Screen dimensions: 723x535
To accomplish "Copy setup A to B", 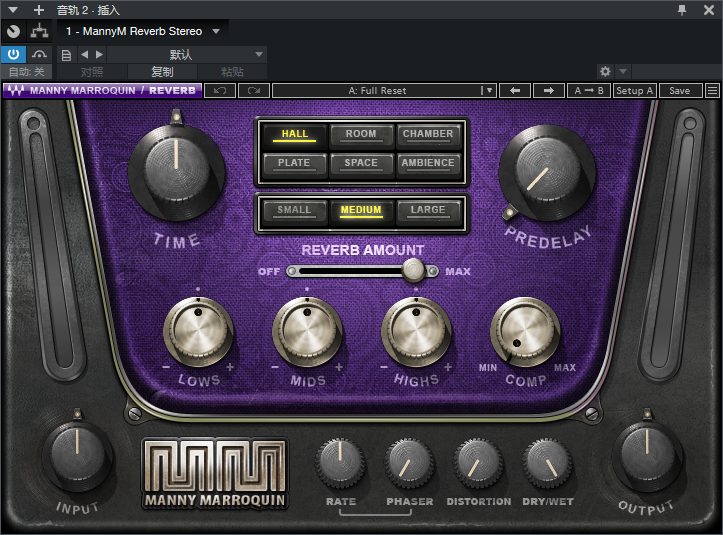I will (x=589, y=90).
